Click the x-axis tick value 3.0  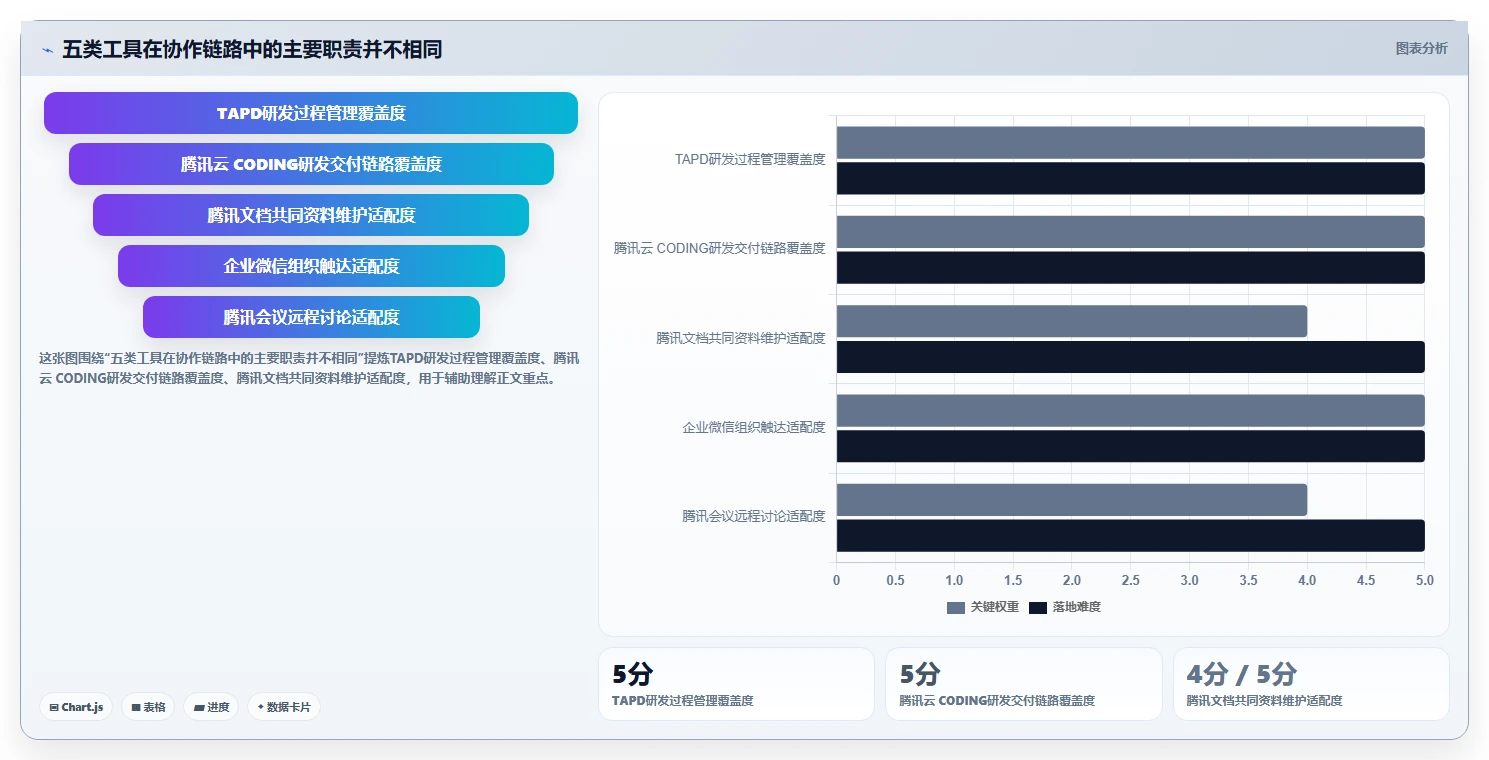1189,580
